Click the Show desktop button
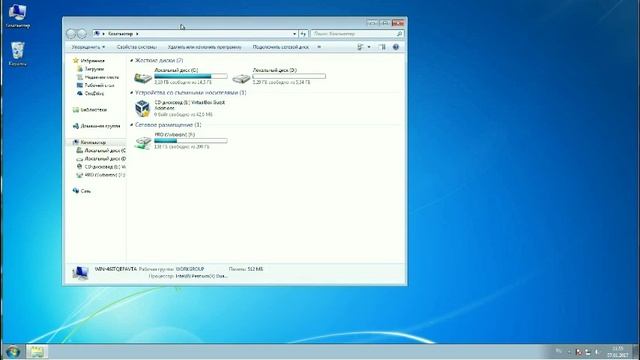The height and width of the screenshot is (360, 640). (x=636, y=352)
